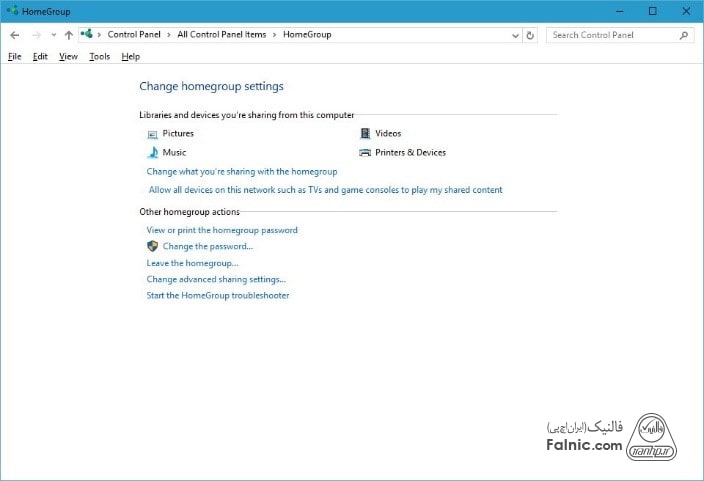Image resolution: width=704 pixels, height=481 pixels.
Task: Click the Printers & Devices icon
Action: click(x=365, y=153)
